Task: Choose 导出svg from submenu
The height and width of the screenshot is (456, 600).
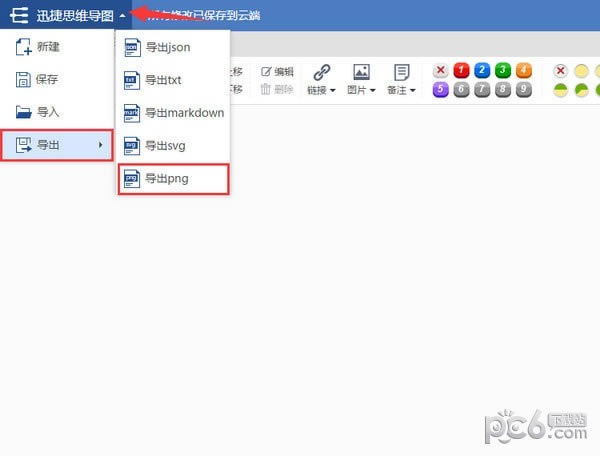Action: (173, 146)
